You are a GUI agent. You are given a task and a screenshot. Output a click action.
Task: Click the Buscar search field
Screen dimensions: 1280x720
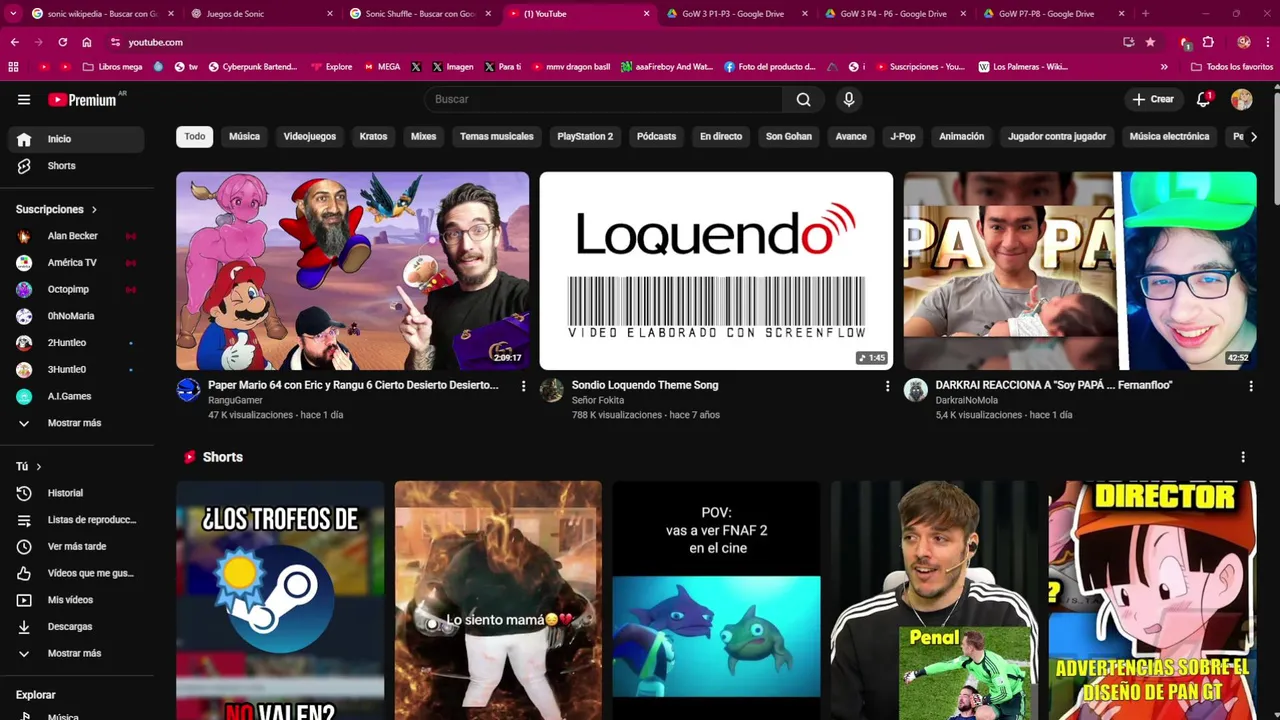(603, 99)
